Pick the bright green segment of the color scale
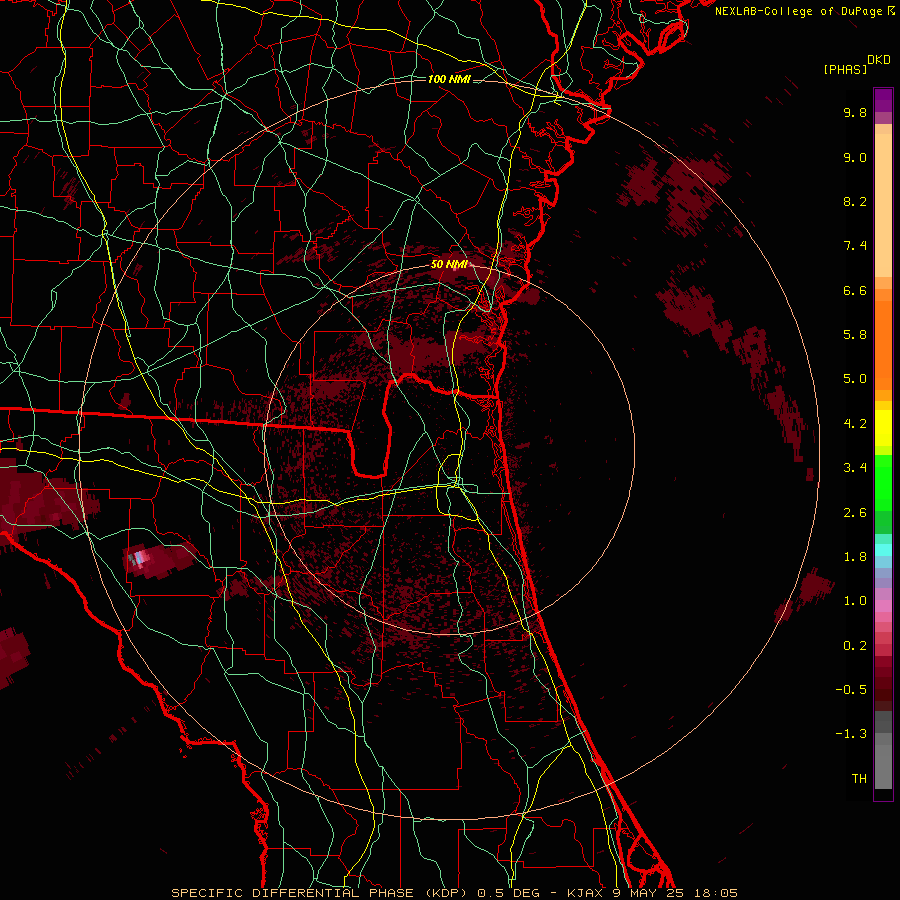The width and height of the screenshot is (900, 900). (x=883, y=483)
